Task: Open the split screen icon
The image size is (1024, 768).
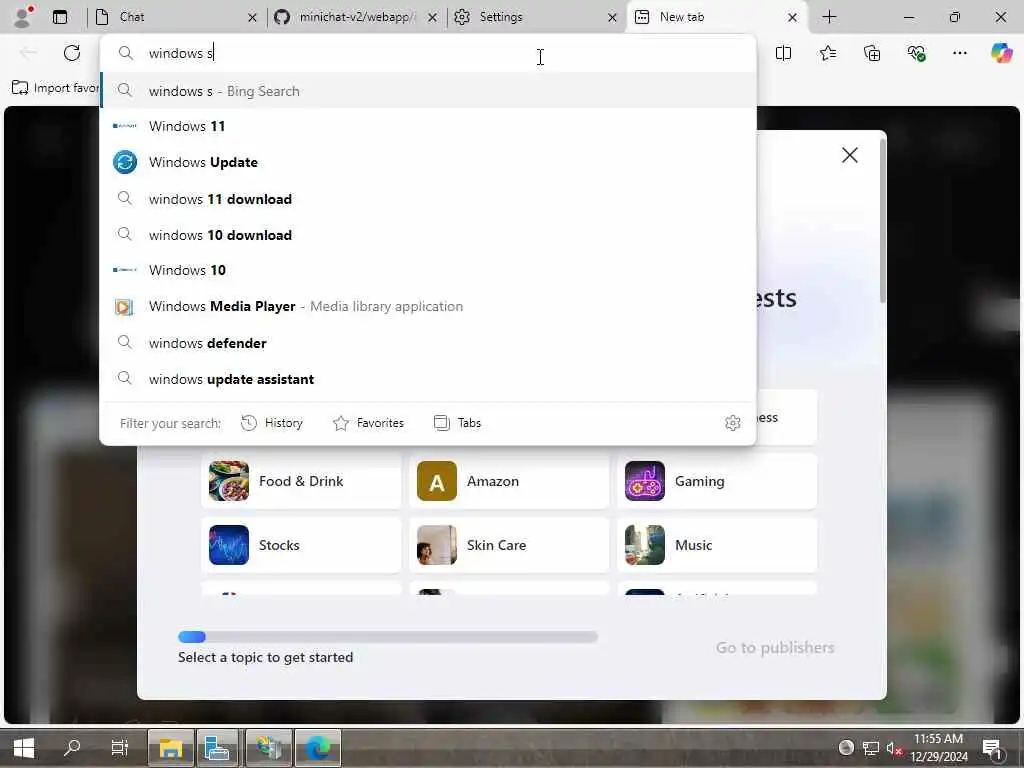Action: click(x=783, y=53)
